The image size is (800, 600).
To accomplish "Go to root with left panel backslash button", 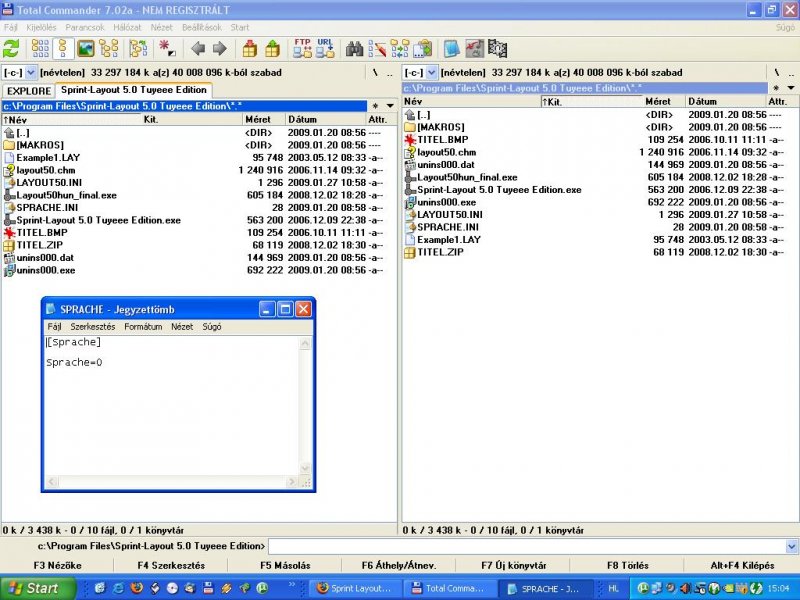I will point(375,72).
